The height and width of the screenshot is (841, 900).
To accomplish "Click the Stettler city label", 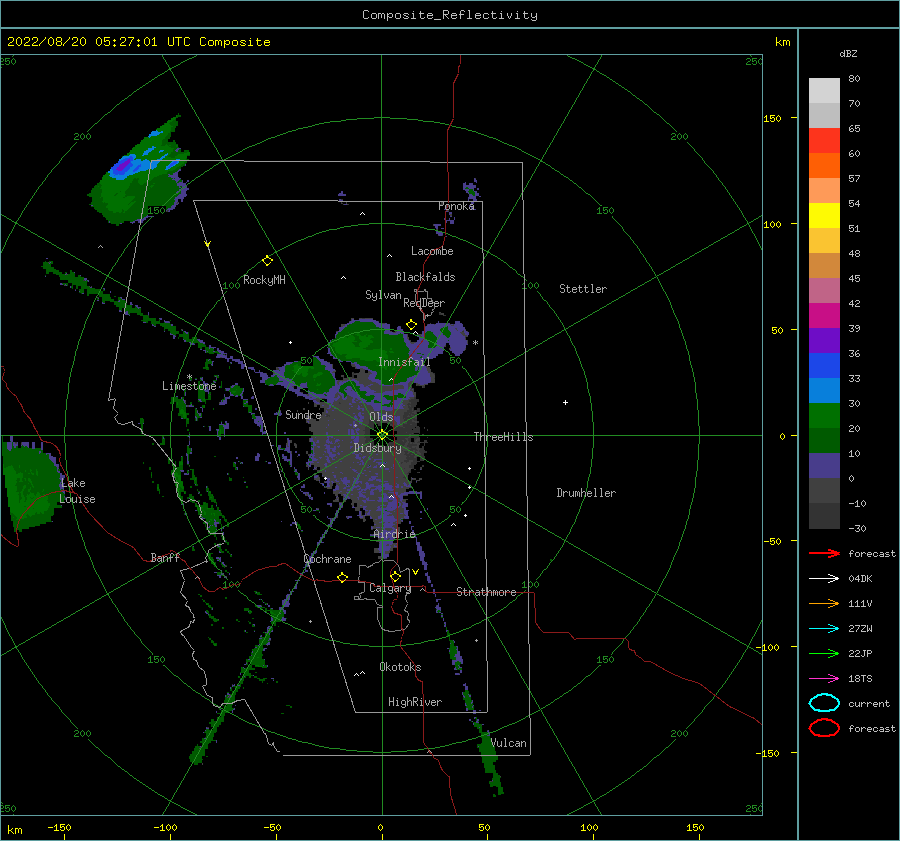I will [x=583, y=289].
